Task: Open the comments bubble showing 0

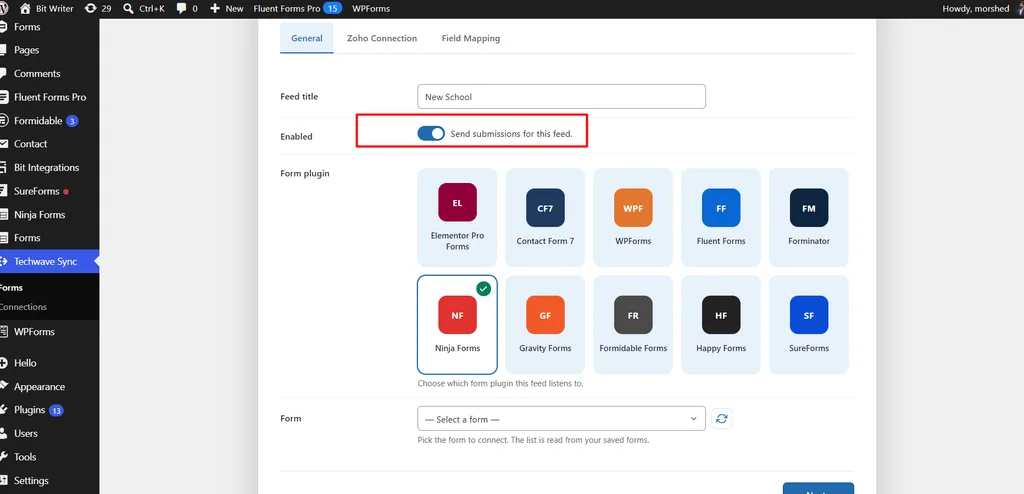Action: (181, 8)
